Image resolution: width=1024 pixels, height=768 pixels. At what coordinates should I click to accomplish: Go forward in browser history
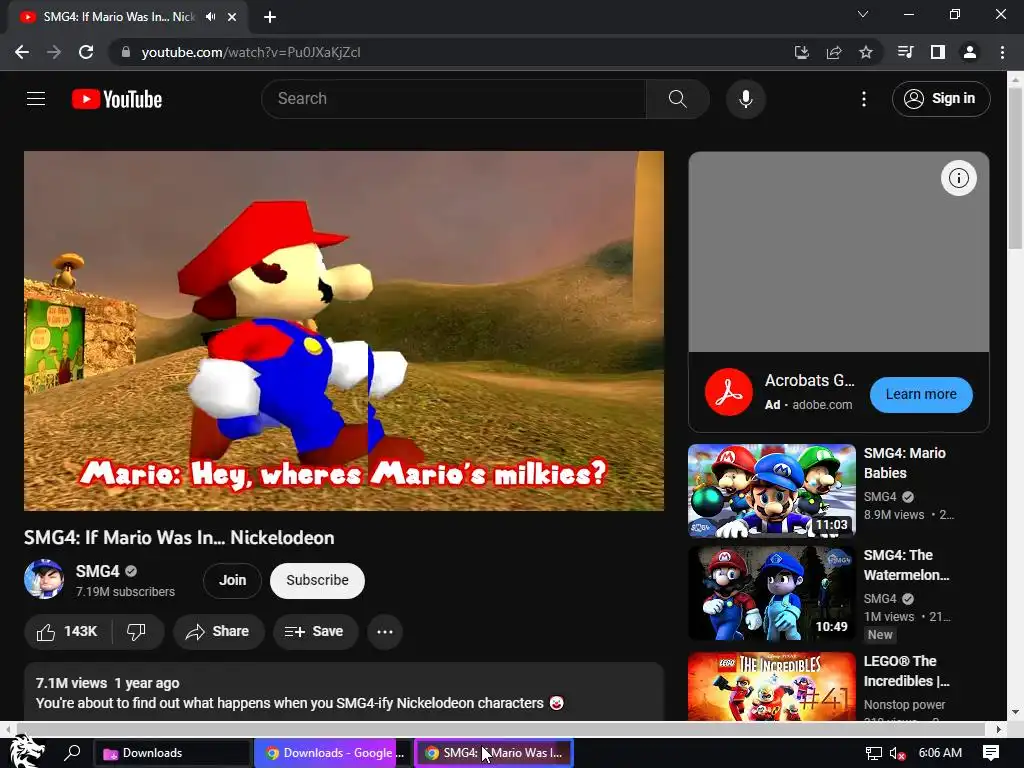coord(54,52)
